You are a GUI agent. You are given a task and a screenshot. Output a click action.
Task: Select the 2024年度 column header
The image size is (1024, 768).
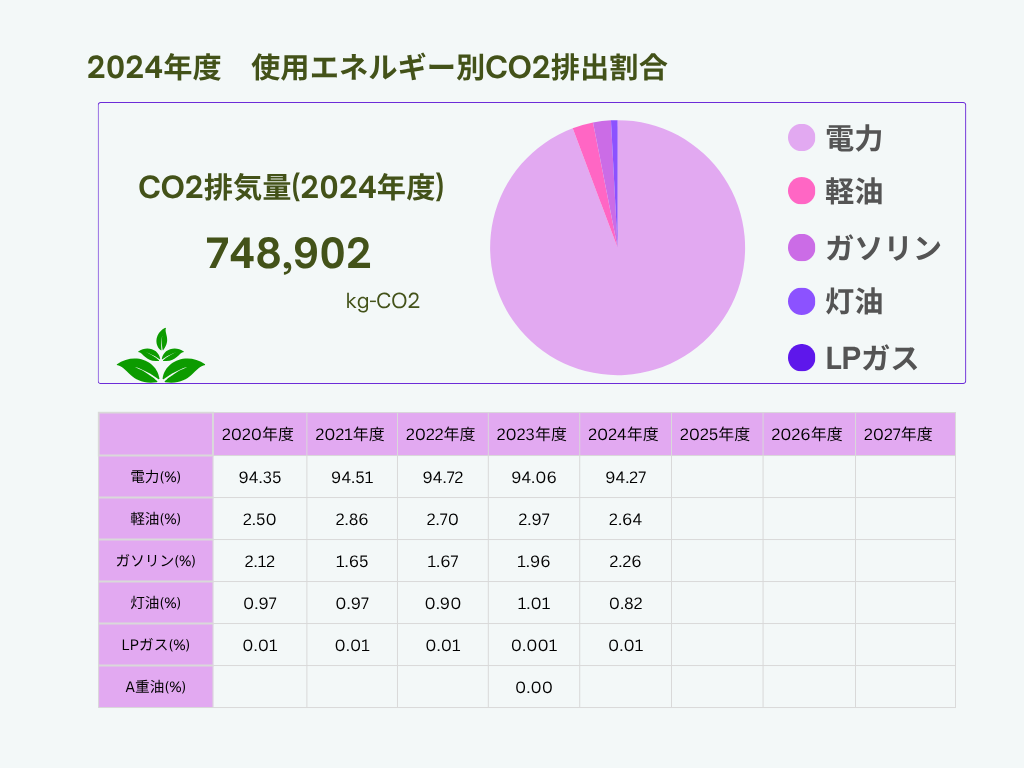click(x=624, y=435)
